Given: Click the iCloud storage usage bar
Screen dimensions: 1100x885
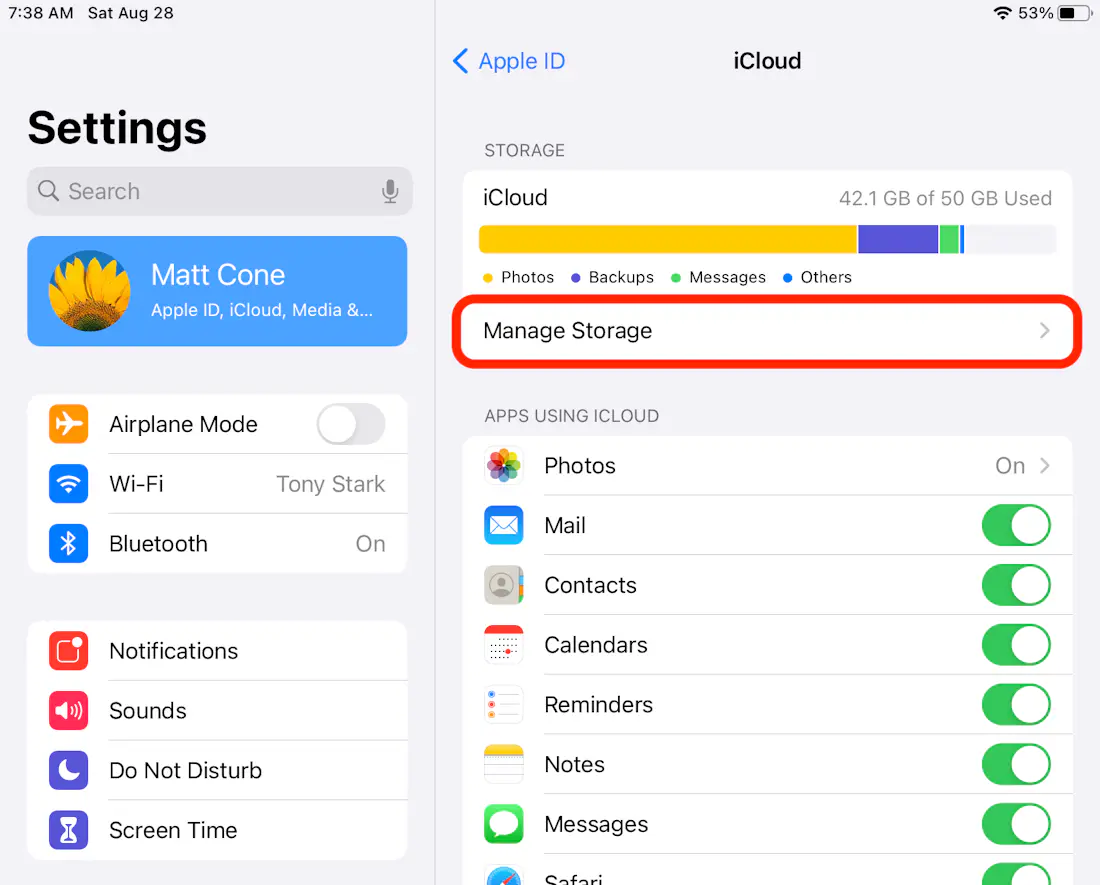Looking at the screenshot, I should pos(767,239).
